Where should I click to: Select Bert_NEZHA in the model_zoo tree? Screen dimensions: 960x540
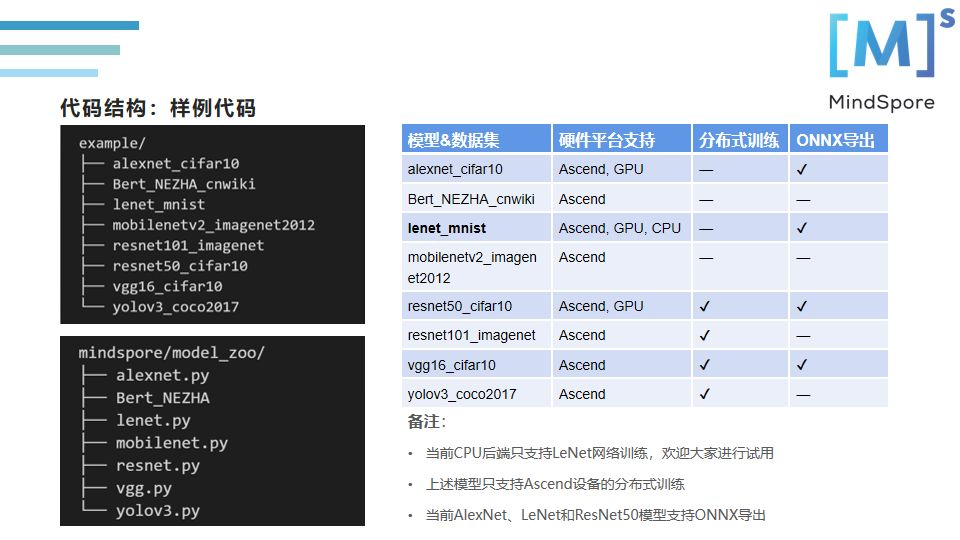click(163, 398)
